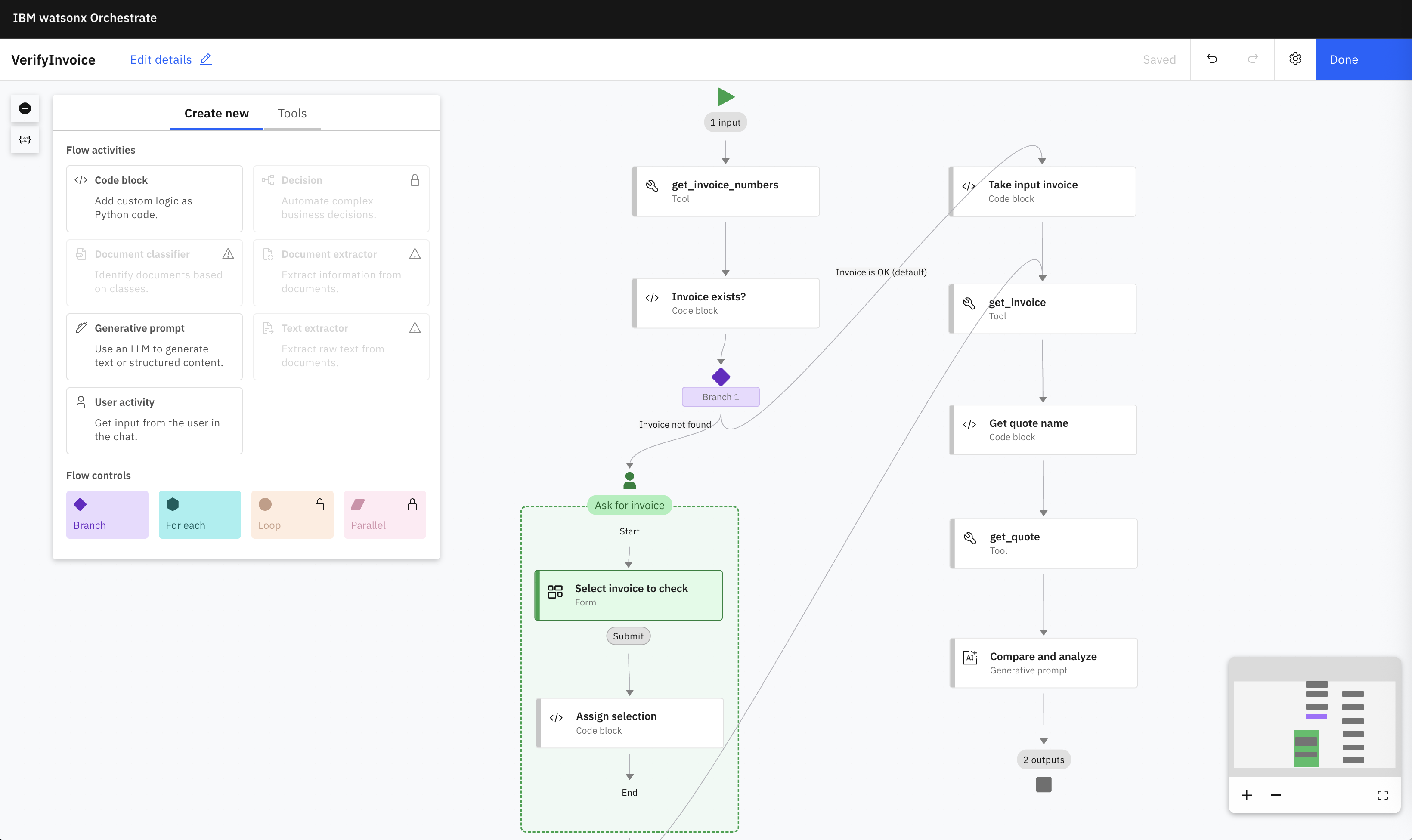Viewport: 1412px width, 840px height.
Task: Zoom in with minimap plus button
Action: pyautogui.click(x=1247, y=795)
